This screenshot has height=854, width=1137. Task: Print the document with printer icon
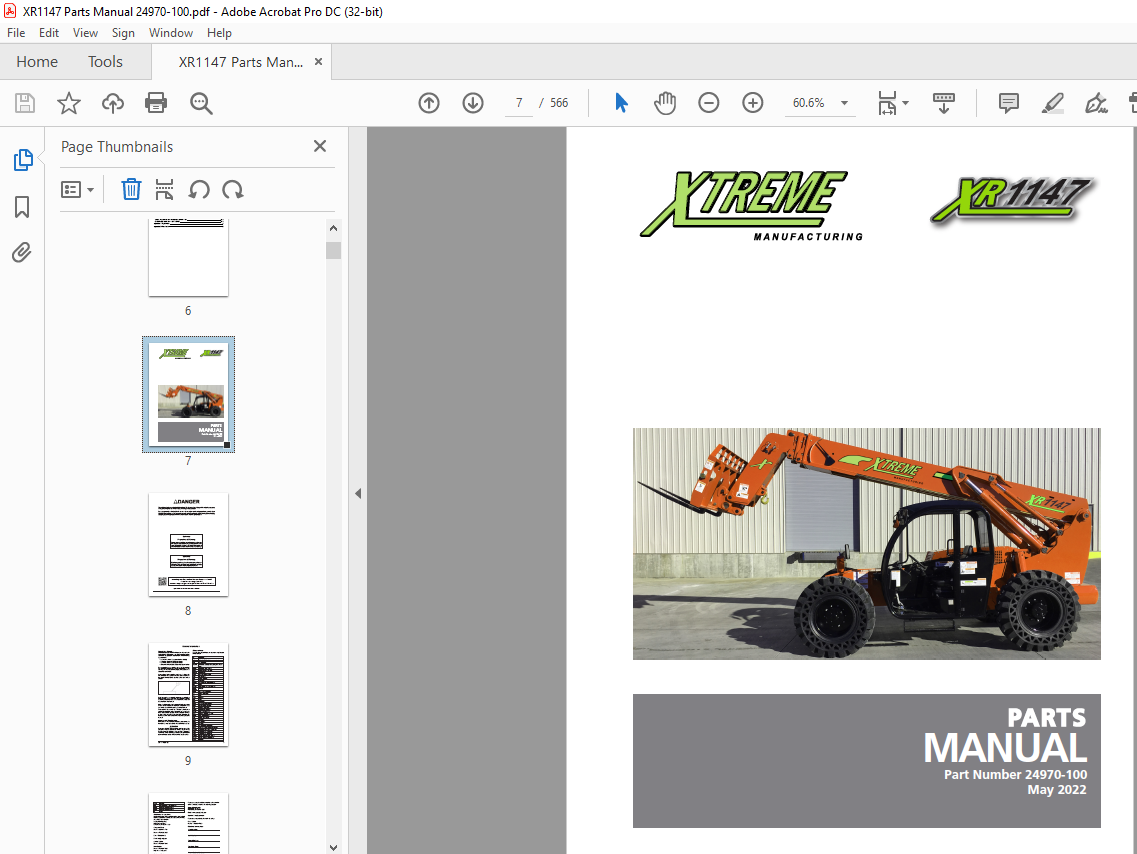[156, 103]
